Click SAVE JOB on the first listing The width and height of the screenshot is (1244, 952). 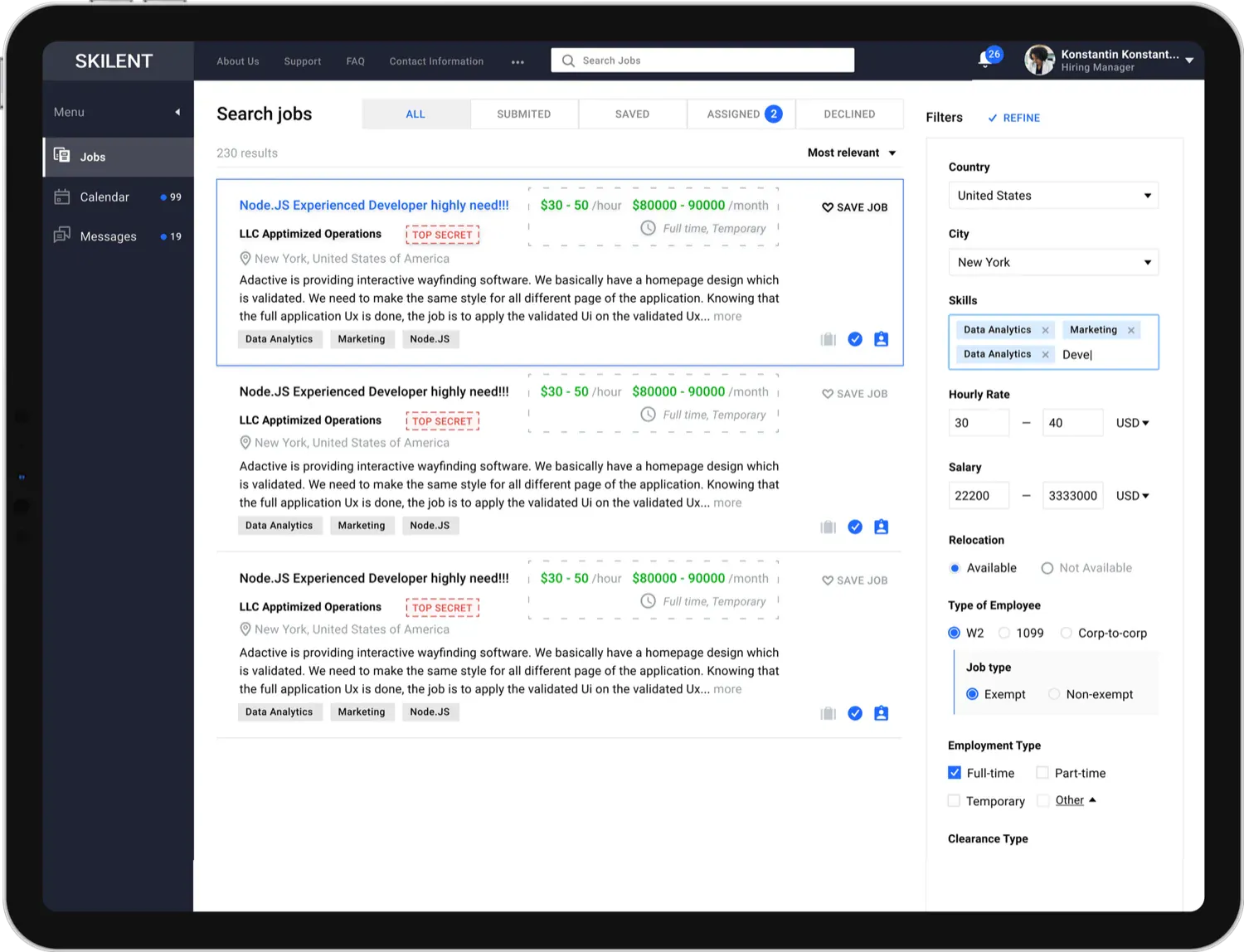(x=854, y=207)
